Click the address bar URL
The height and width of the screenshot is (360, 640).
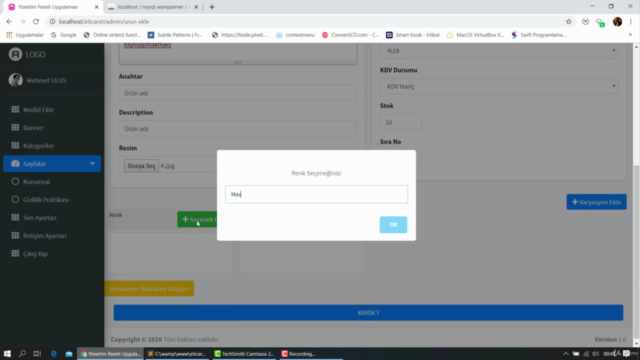[x=104, y=21]
